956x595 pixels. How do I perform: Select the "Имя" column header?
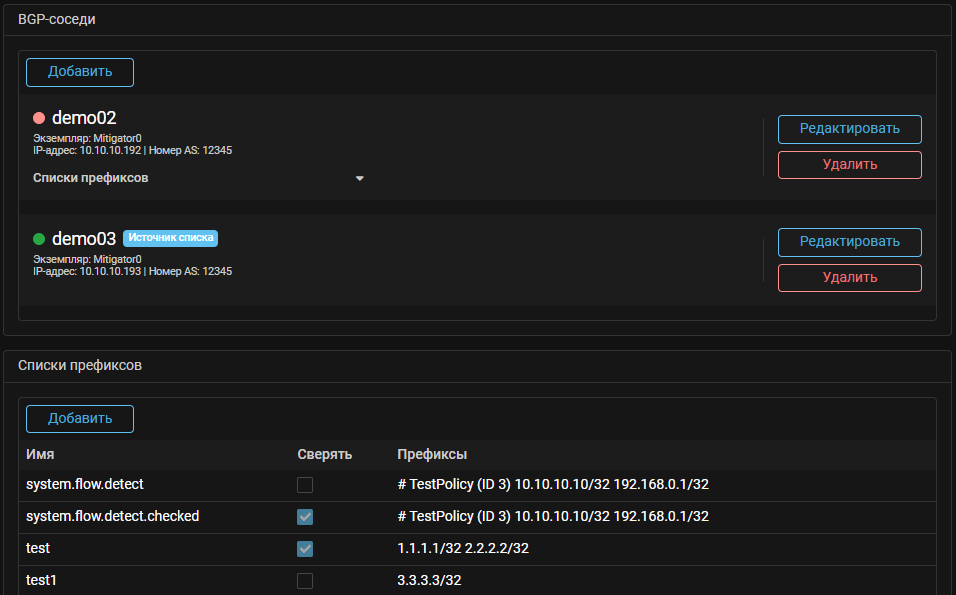(40, 454)
